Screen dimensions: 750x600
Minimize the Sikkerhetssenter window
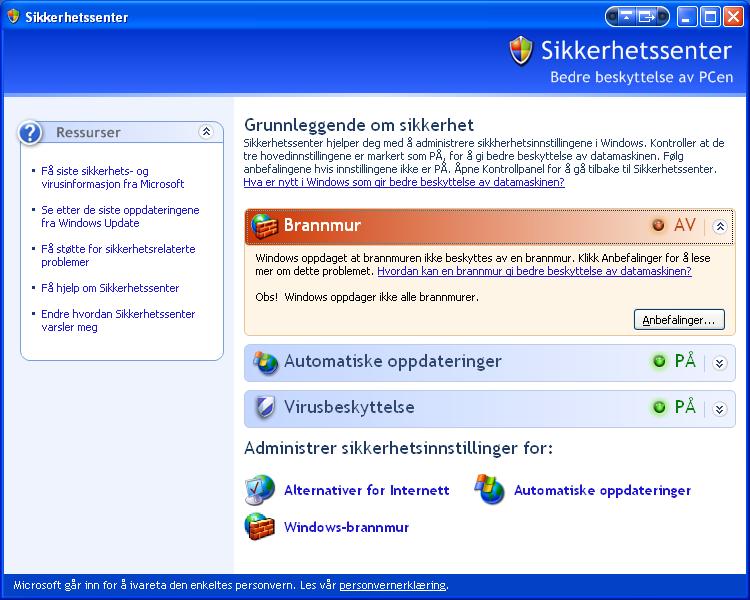click(x=687, y=17)
